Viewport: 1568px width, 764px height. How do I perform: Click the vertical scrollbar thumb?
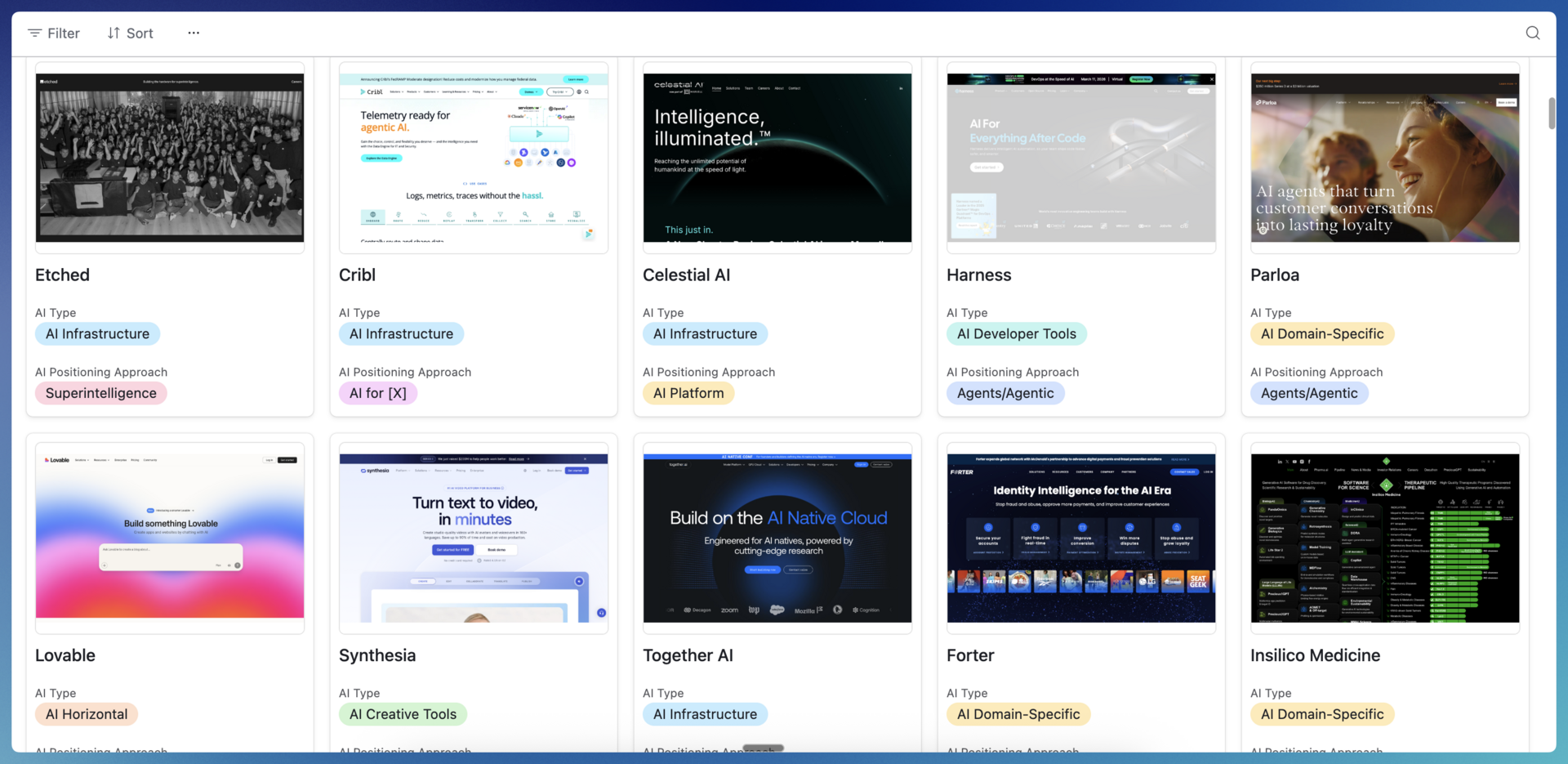[x=1552, y=113]
